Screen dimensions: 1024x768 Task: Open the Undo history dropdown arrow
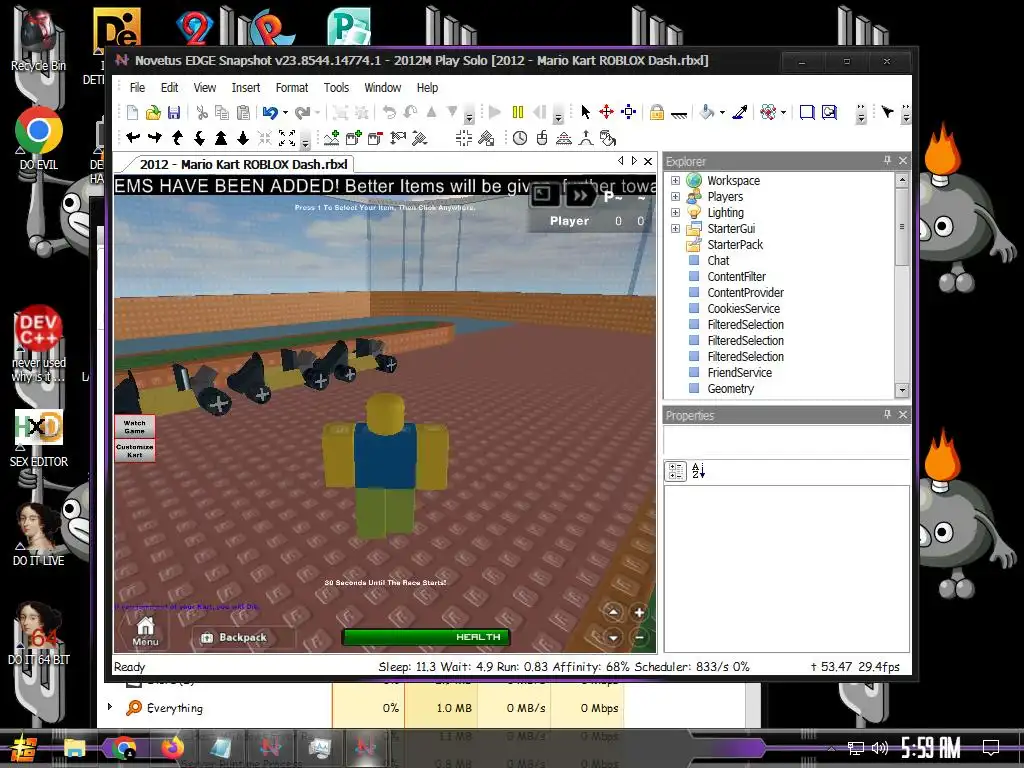(285, 112)
